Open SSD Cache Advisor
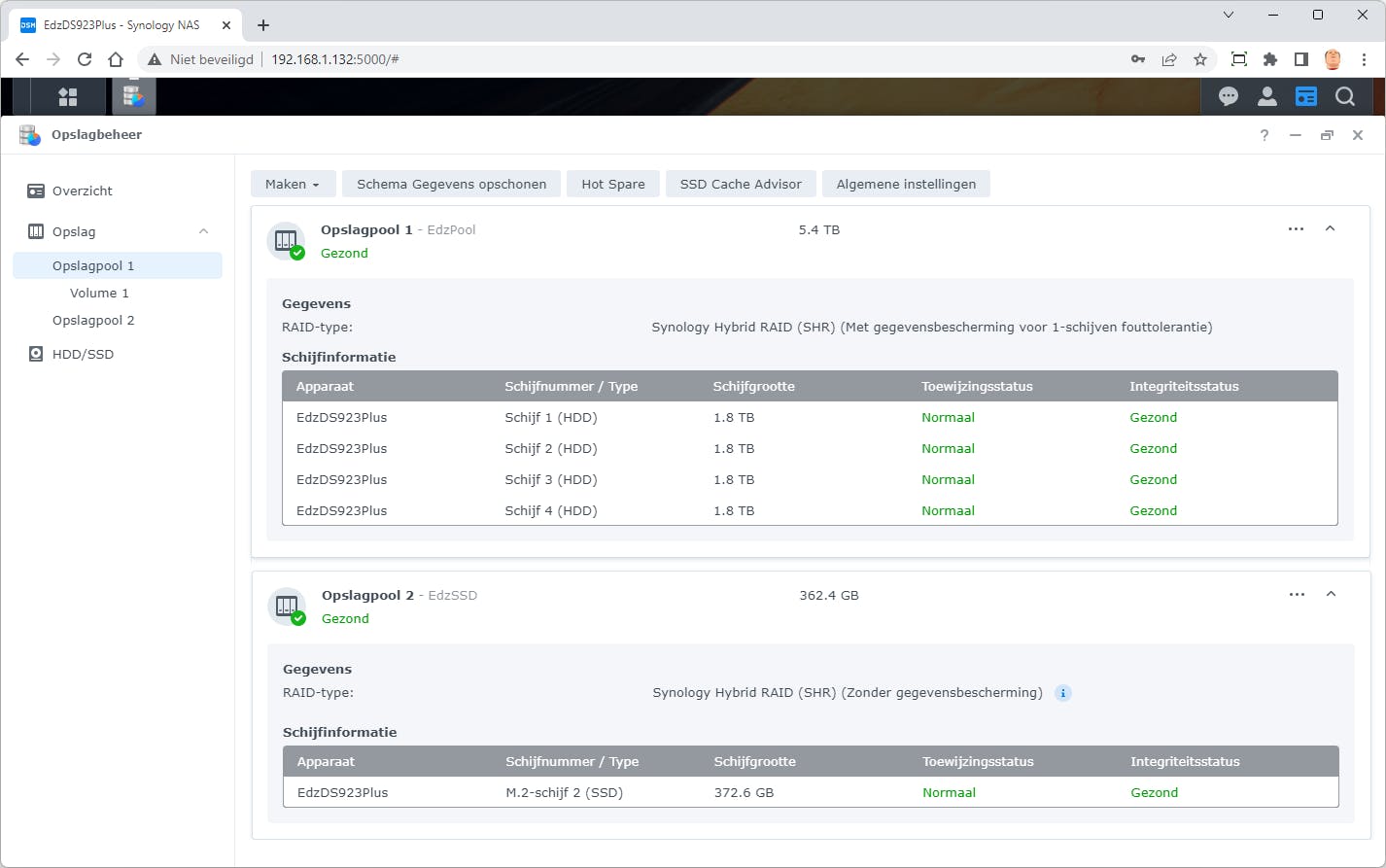Viewport: 1386px width, 868px height. coord(741,184)
